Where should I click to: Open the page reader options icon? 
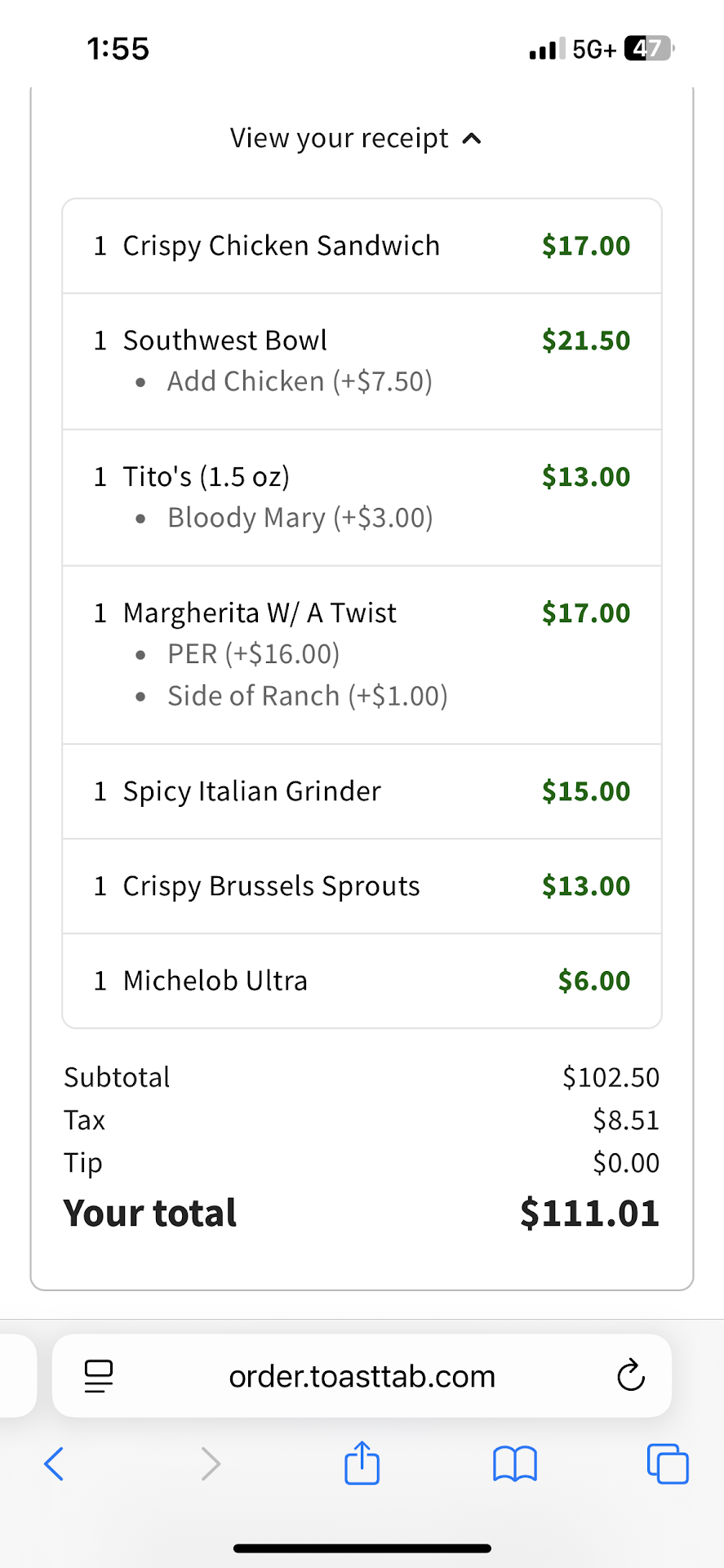point(99,1376)
